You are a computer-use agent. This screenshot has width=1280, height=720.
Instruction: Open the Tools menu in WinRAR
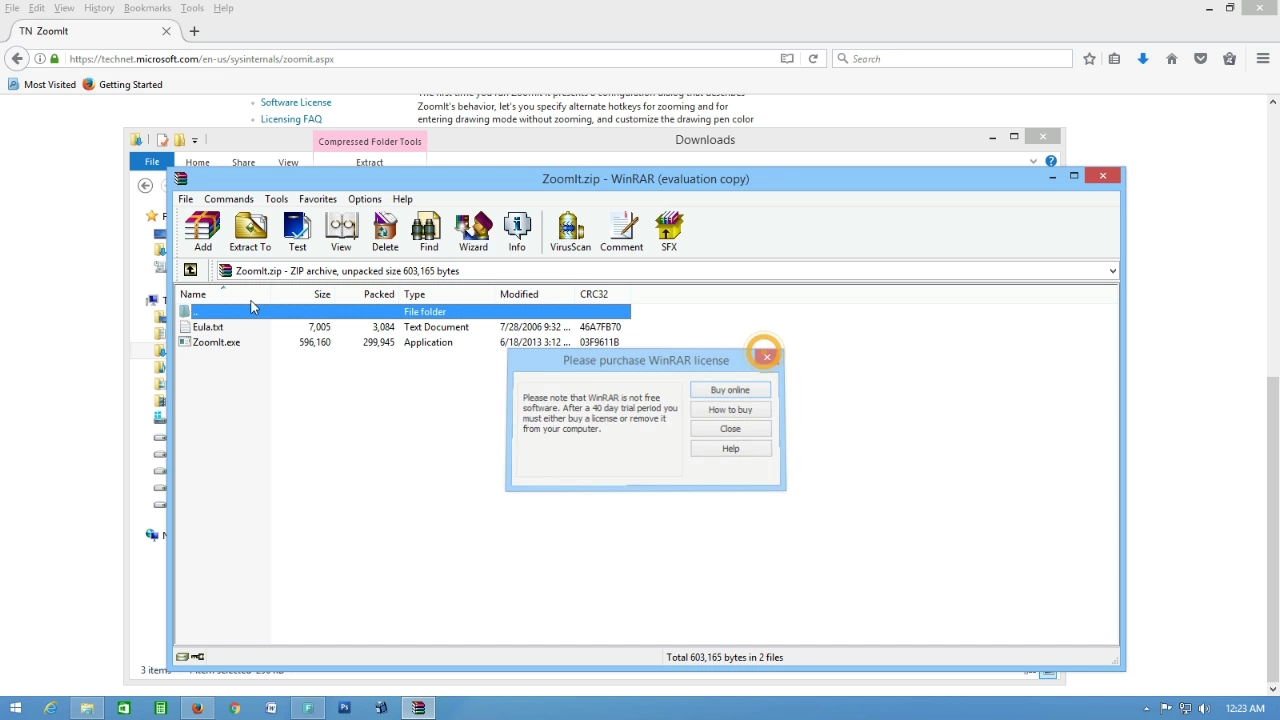point(276,199)
